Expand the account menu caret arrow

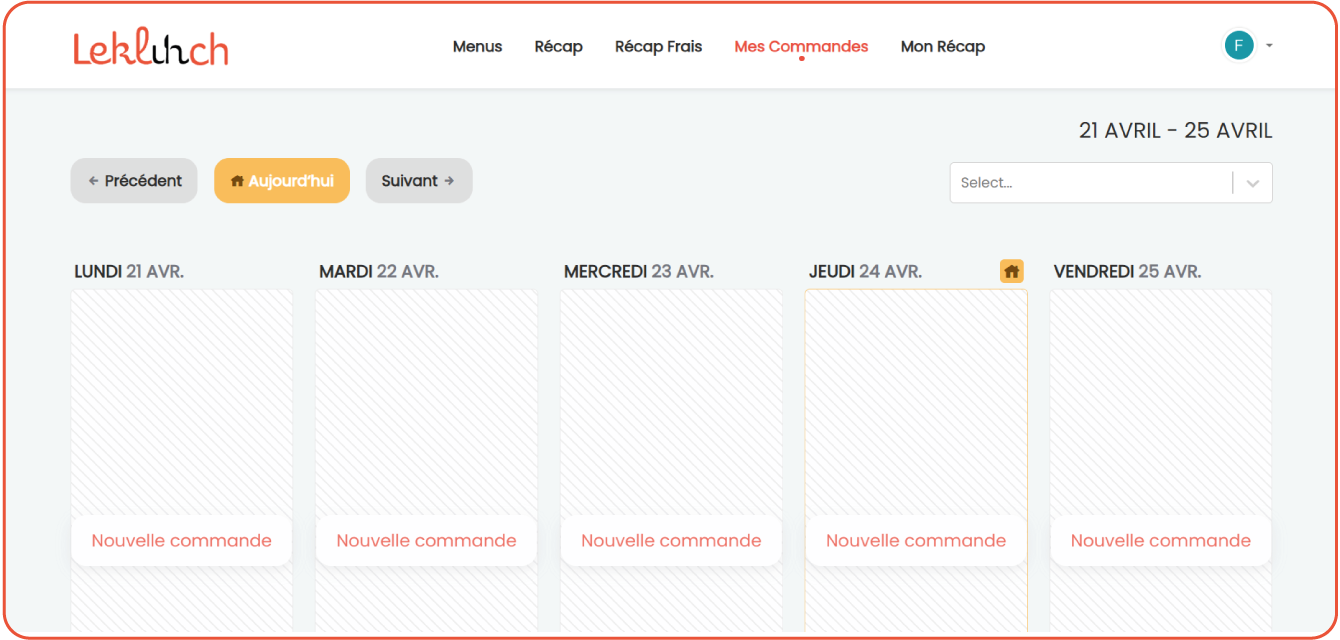[x=1269, y=45]
